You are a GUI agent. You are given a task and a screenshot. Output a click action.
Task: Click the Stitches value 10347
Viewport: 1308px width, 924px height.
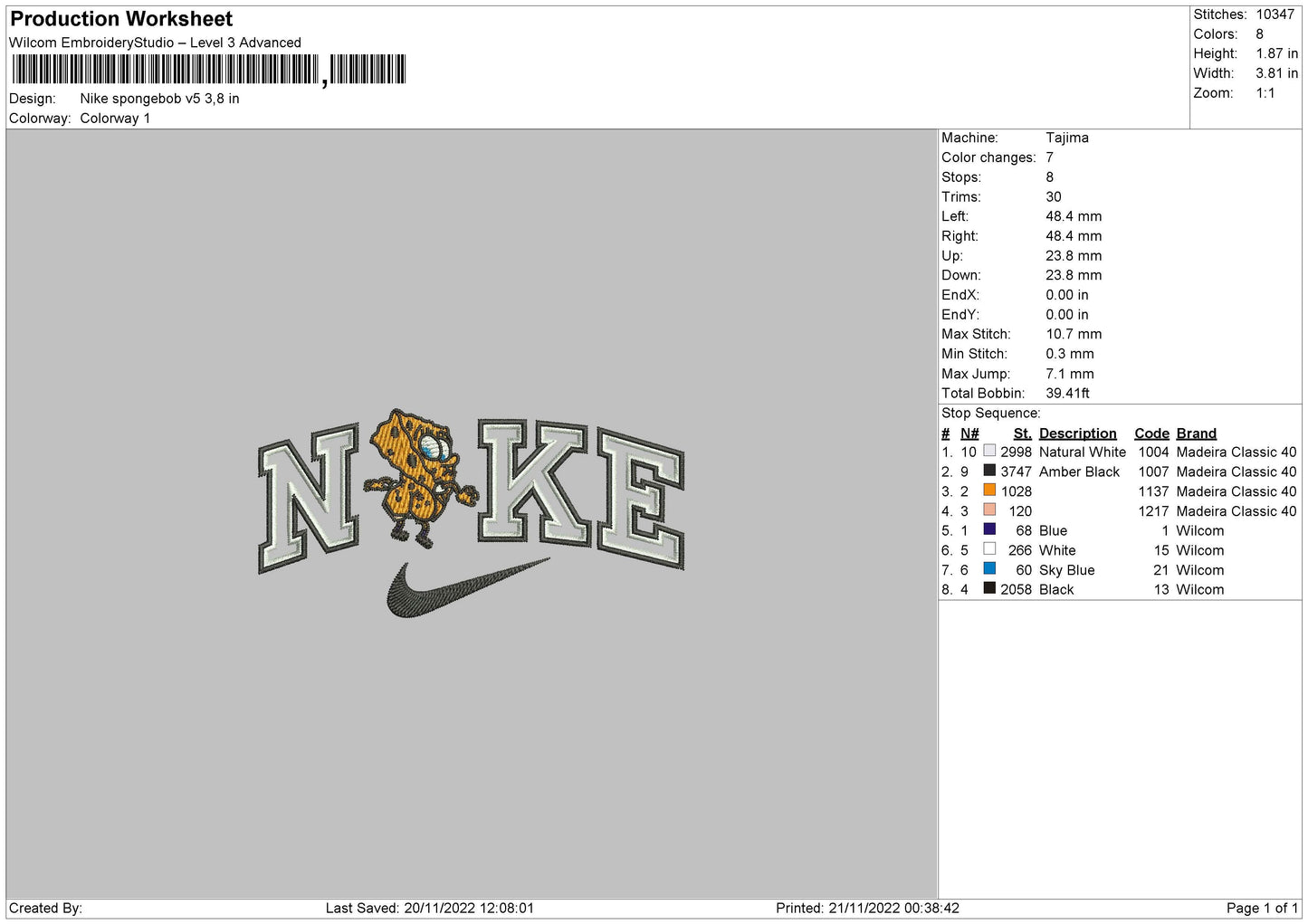pyautogui.click(x=1275, y=14)
